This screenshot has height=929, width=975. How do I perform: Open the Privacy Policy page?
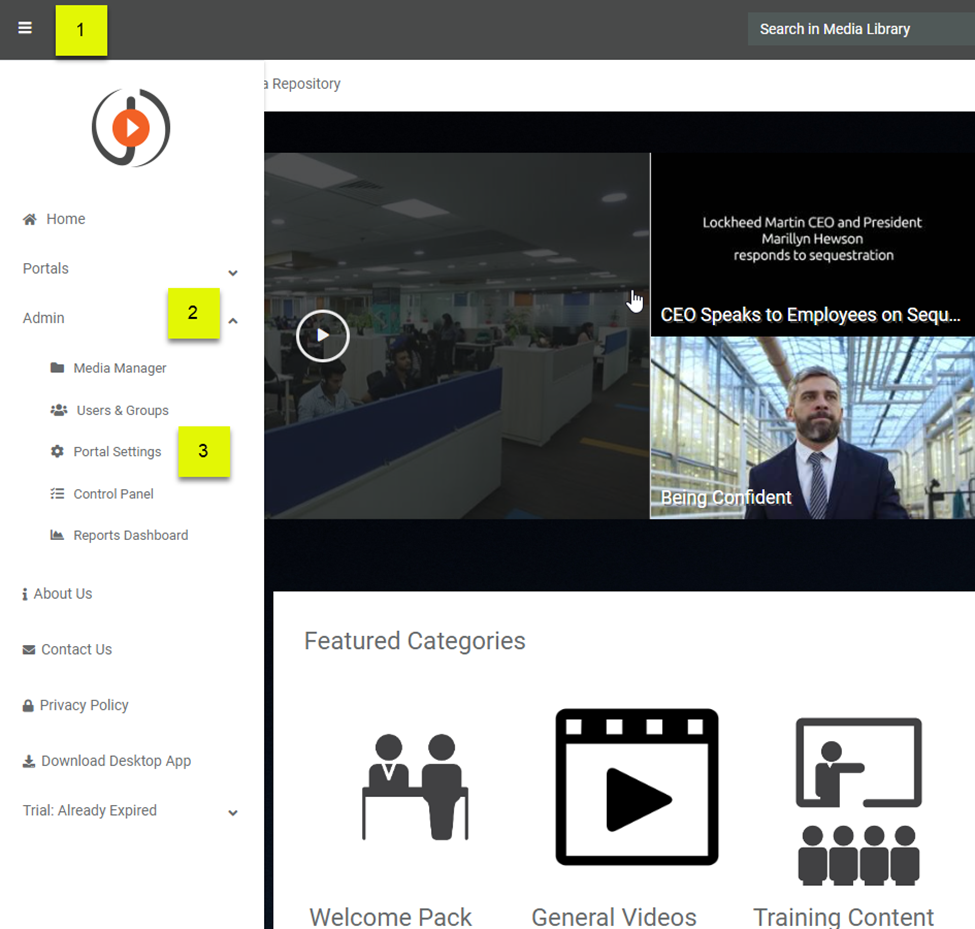pos(84,706)
